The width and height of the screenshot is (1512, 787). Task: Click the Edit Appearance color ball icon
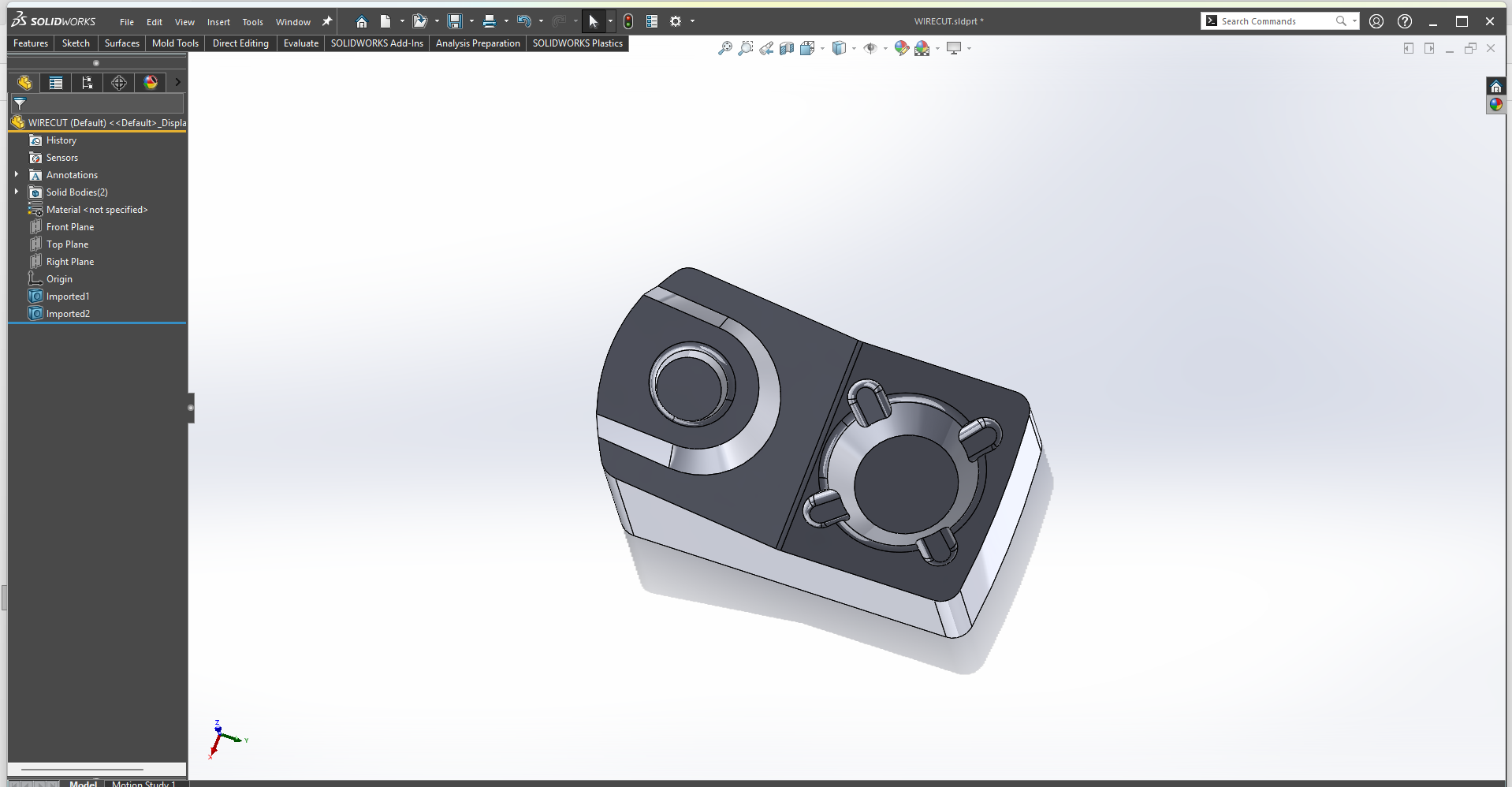pyautogui.click(x=901, y=49)
